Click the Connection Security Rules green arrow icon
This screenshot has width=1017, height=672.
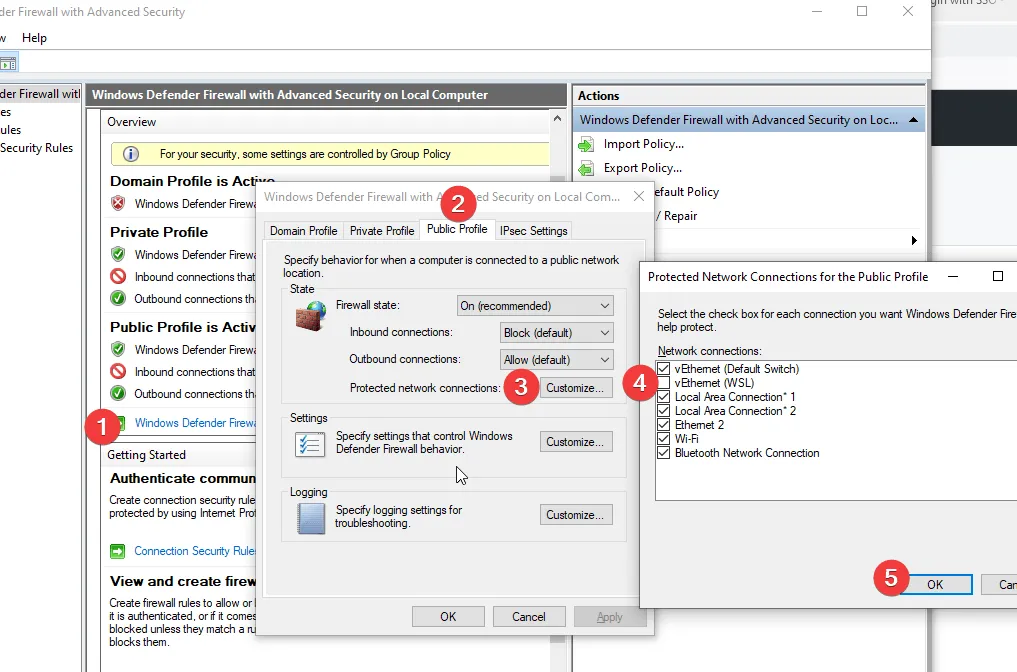[x=117, y=551]
